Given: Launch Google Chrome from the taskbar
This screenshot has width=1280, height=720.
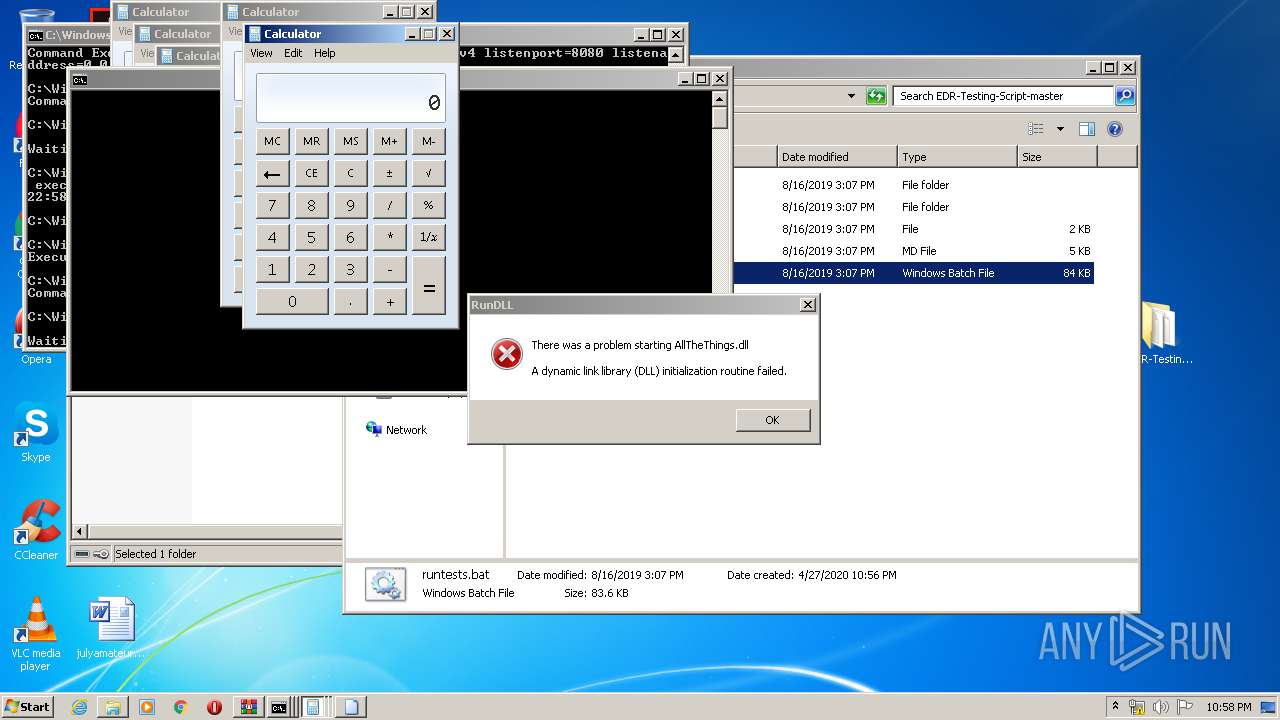Looking at the screenshot, I should click(x=180, y=707).
